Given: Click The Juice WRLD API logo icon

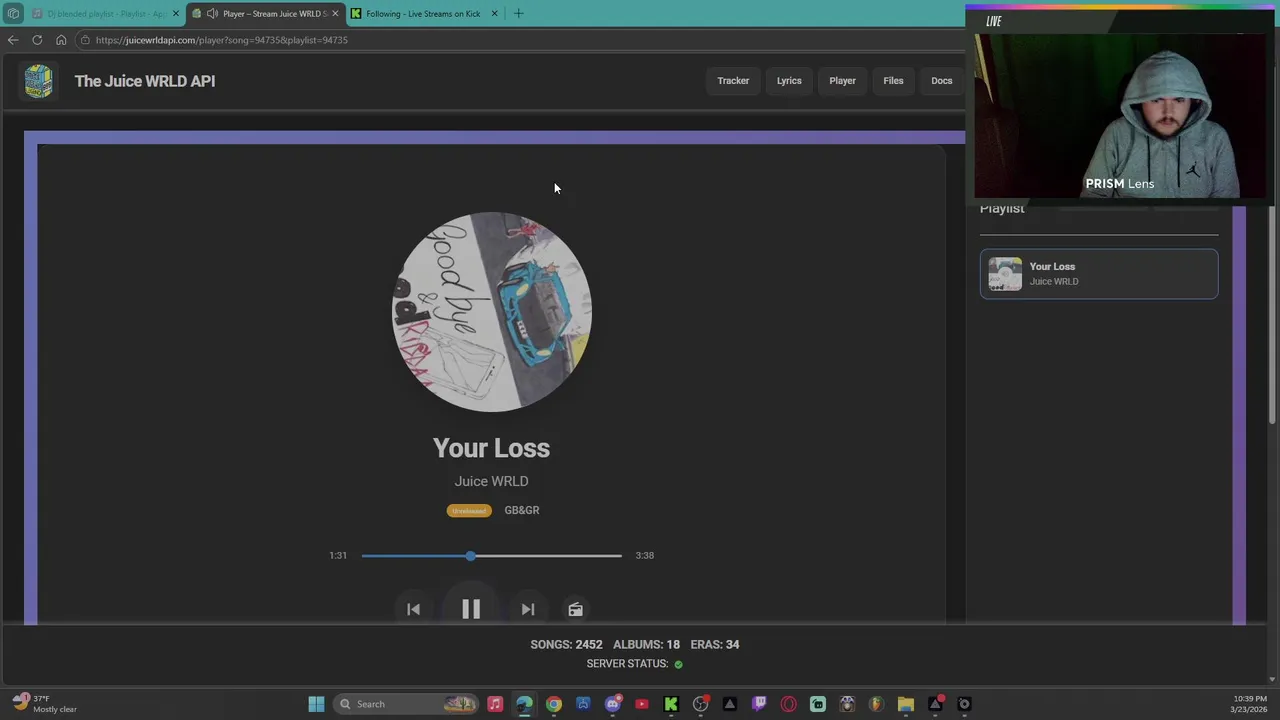Looking at the screenshot, I should 38,81.
